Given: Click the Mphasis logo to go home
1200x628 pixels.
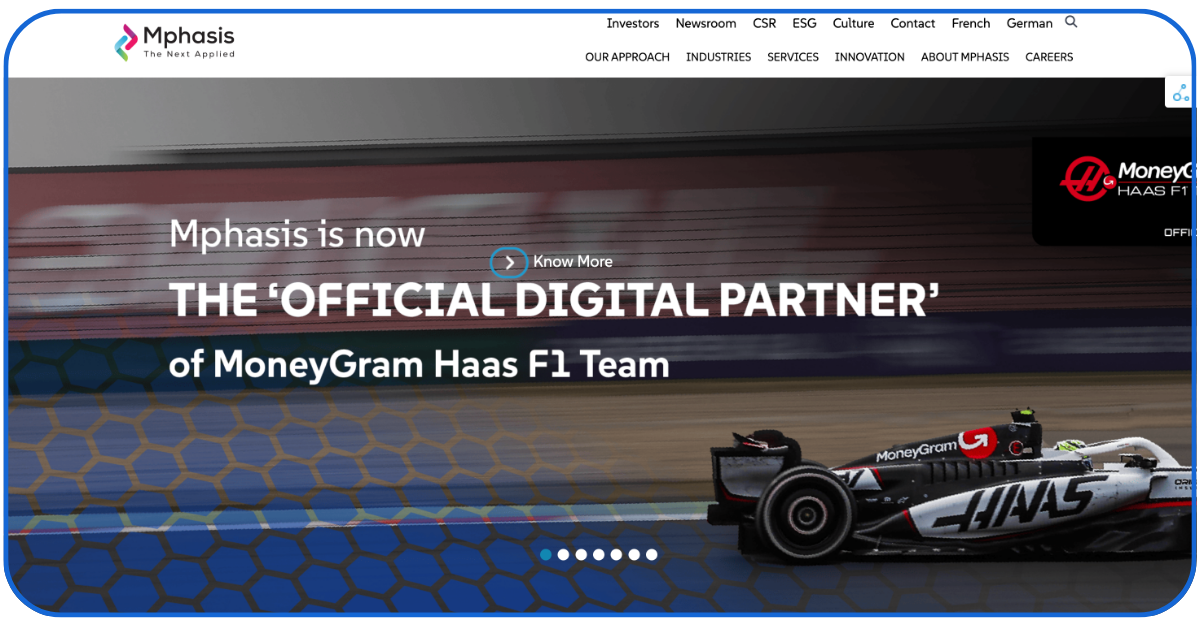Looking at the screenshot, I should click(174, 42).
